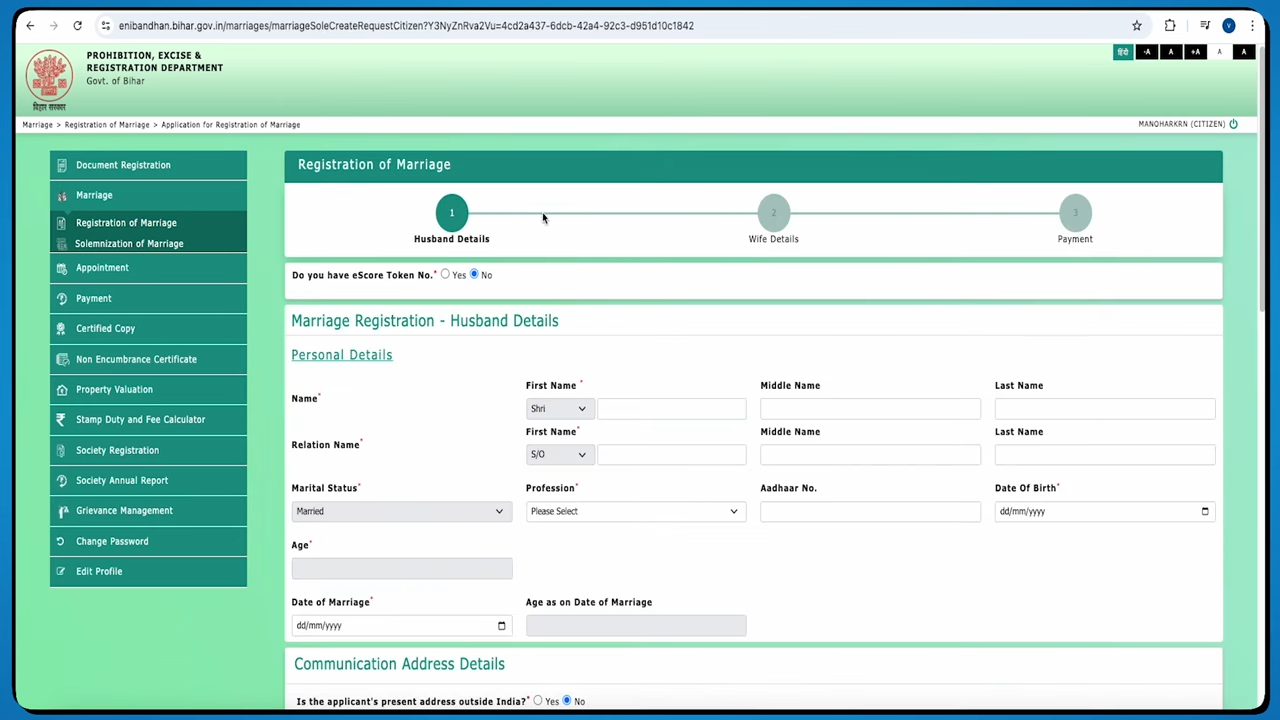This screenshot has height=720, width=1280.
Task: Click the +A increase font size button
Action: click(x=1195, y=51)
